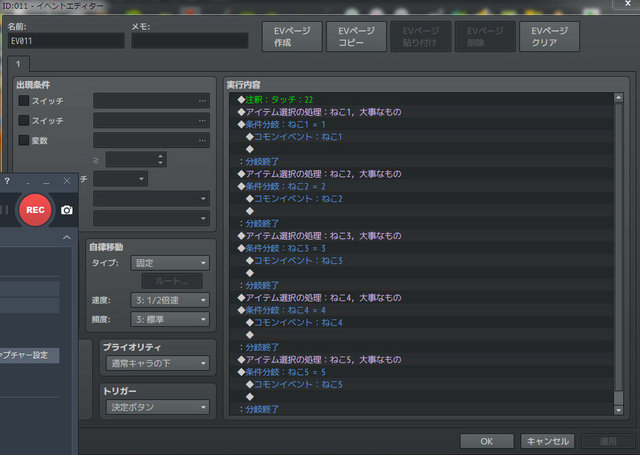640x455 pixels.
Task: Open help with the question mark icon
Action: pos(7,181)
